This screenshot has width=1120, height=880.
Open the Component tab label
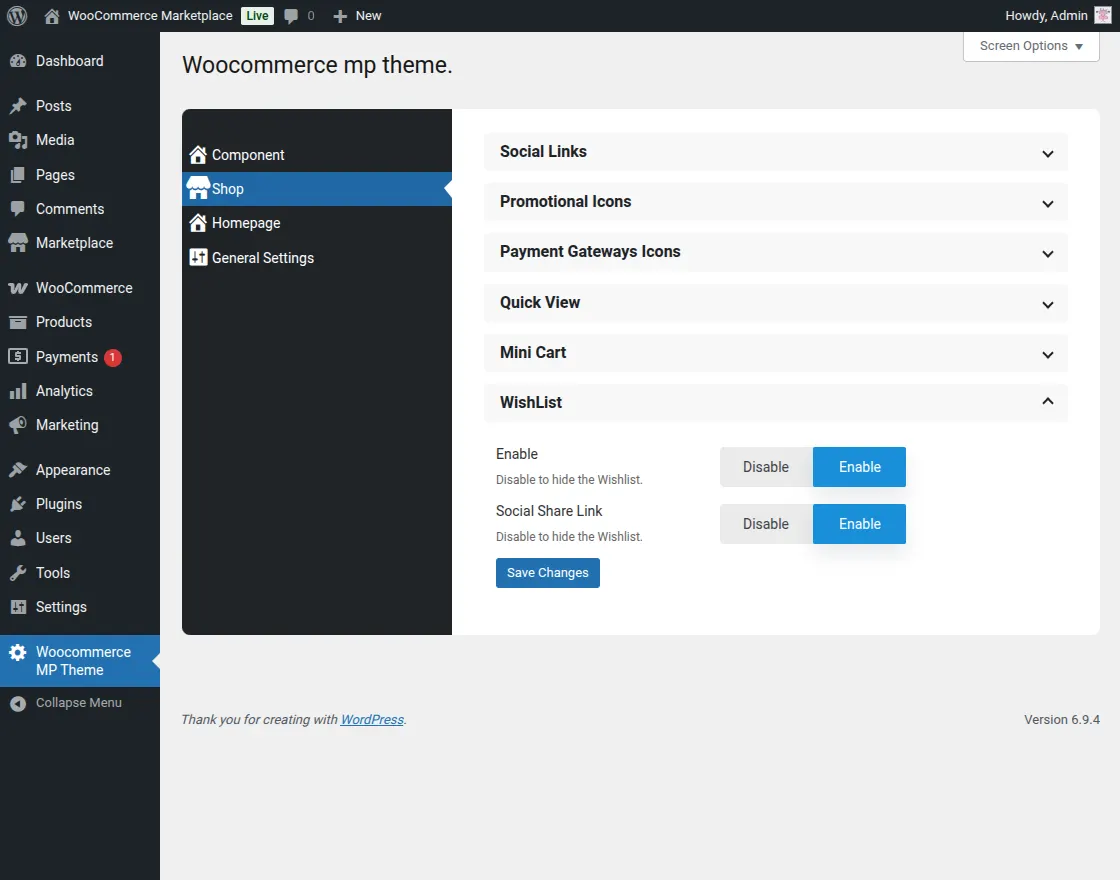[248, 155]
